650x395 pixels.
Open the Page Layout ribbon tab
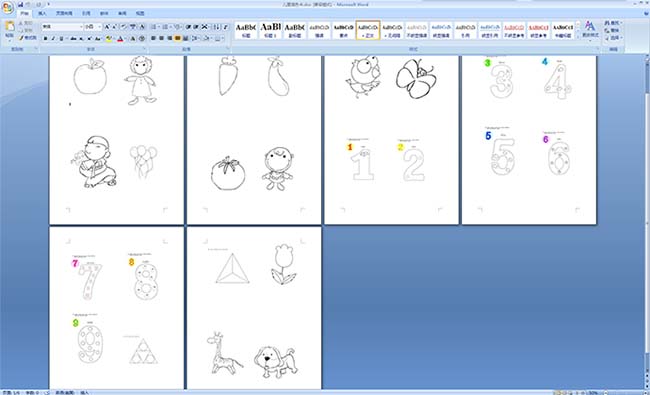[64, 13]
